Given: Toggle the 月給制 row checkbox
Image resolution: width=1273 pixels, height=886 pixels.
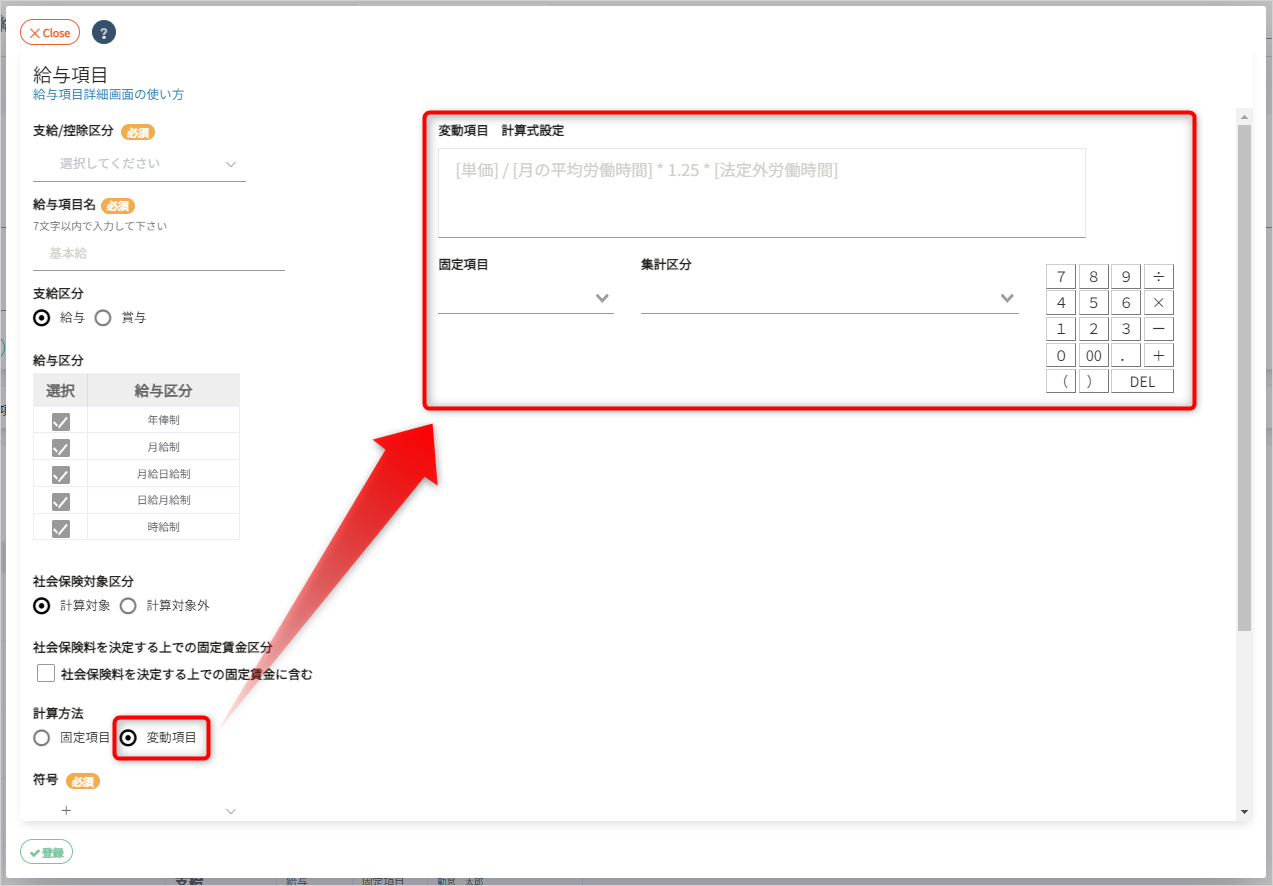Looking at the screenshot, I should point(61,448).
